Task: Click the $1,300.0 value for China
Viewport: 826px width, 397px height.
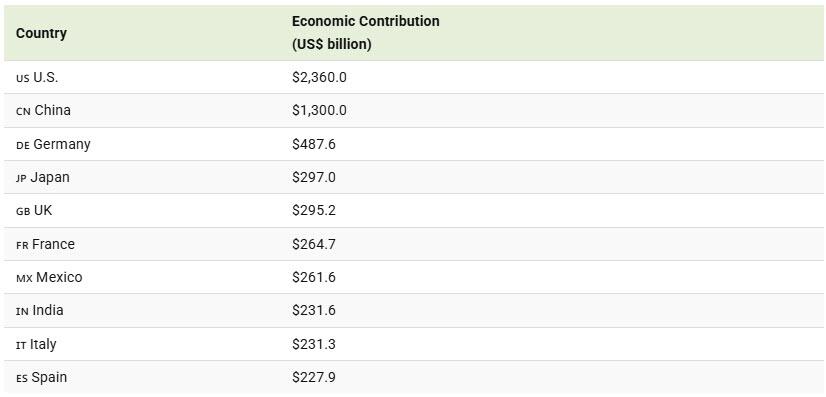Action: [x=319, y=111]
